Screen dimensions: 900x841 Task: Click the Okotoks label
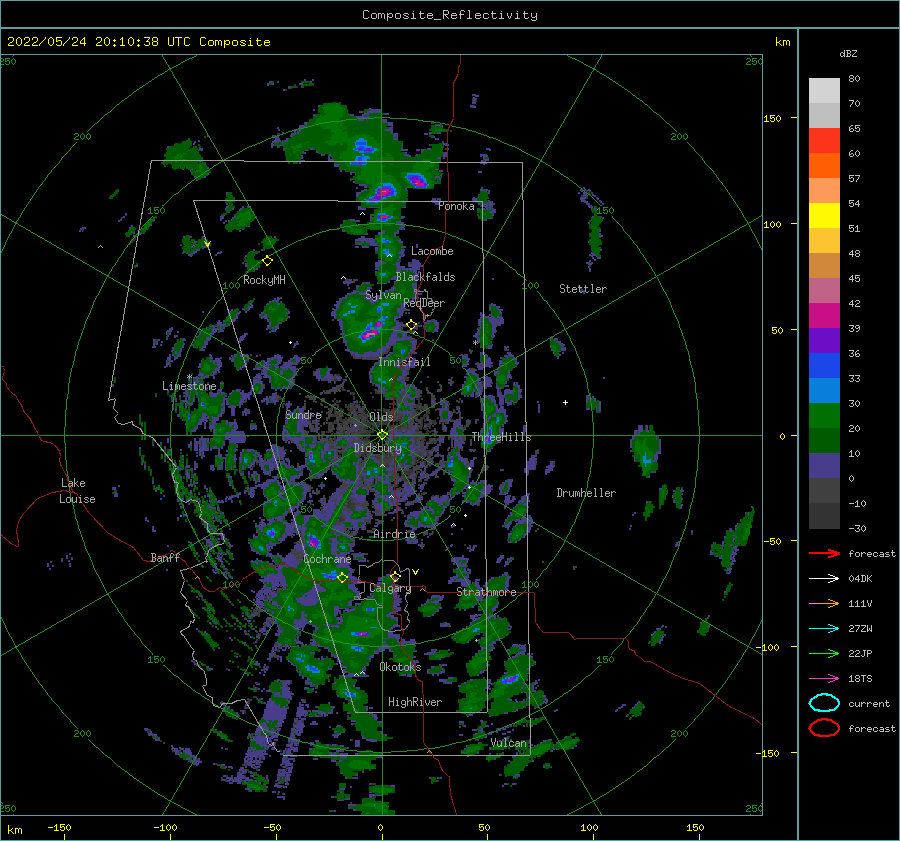[400, 666]
